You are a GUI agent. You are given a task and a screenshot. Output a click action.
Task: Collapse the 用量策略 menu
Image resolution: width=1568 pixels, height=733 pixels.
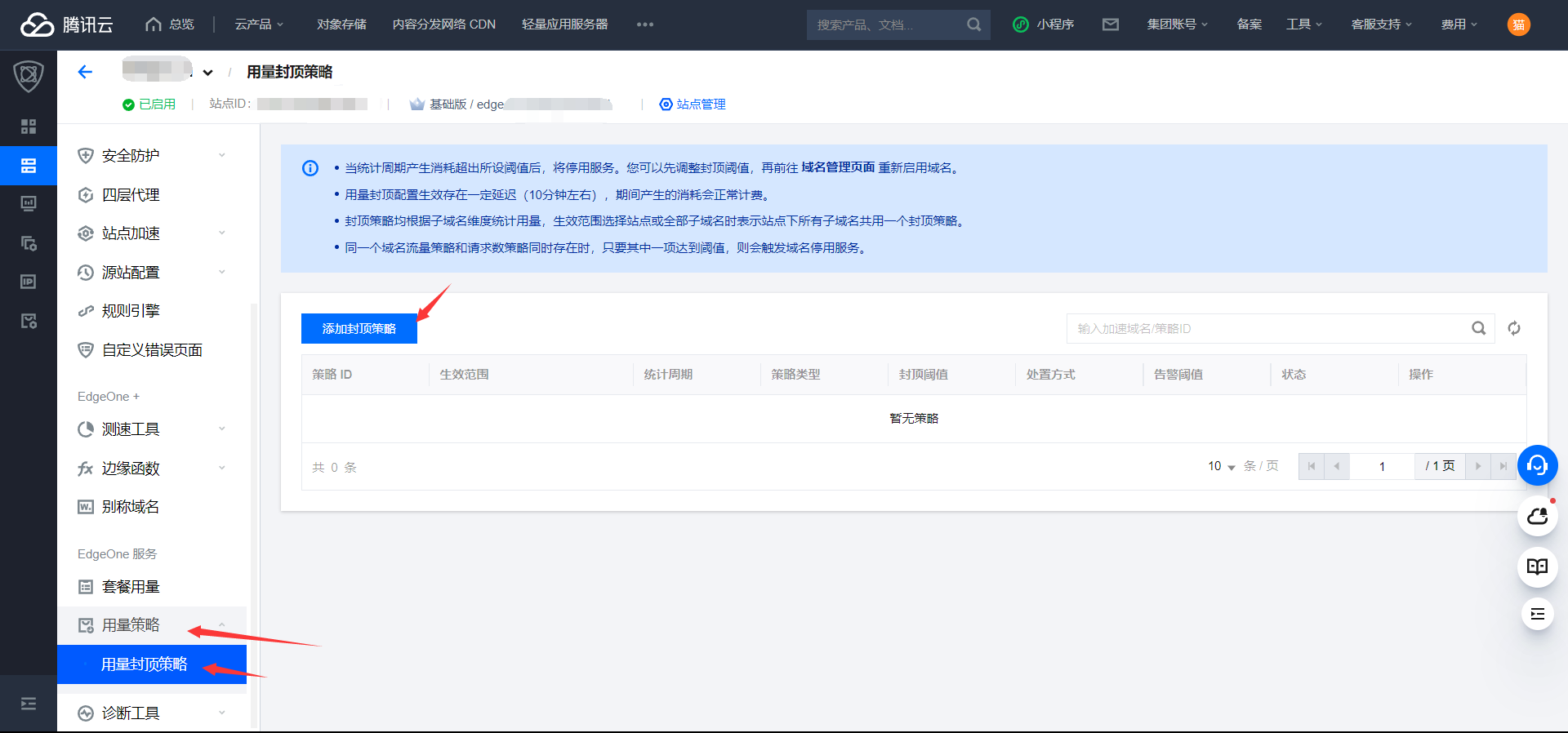tap(152, 625)
